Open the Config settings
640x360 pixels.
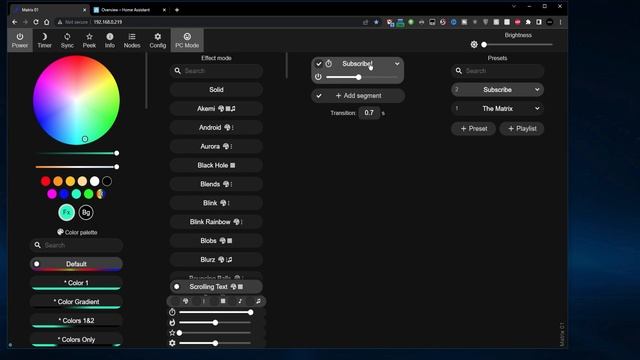coord(158,40)
